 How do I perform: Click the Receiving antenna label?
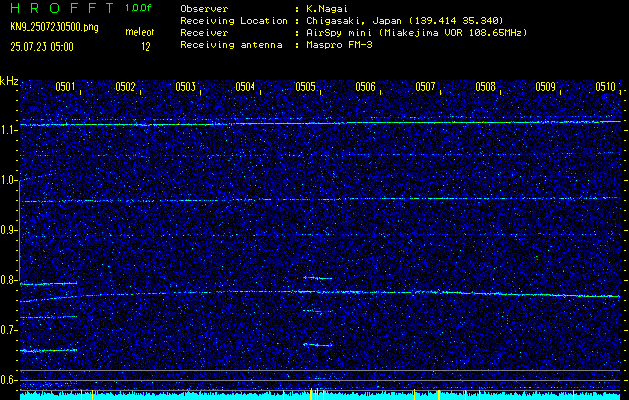point(231,45)
